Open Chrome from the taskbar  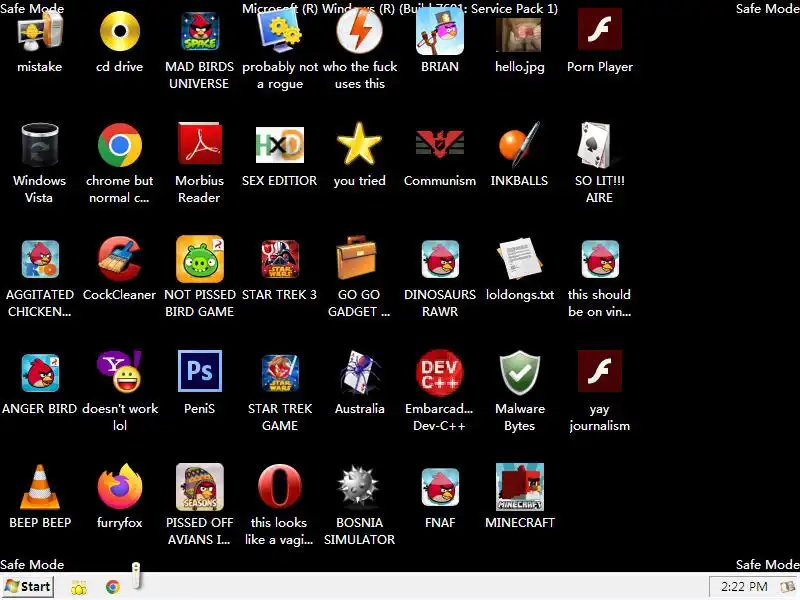[x=113, y=587]
